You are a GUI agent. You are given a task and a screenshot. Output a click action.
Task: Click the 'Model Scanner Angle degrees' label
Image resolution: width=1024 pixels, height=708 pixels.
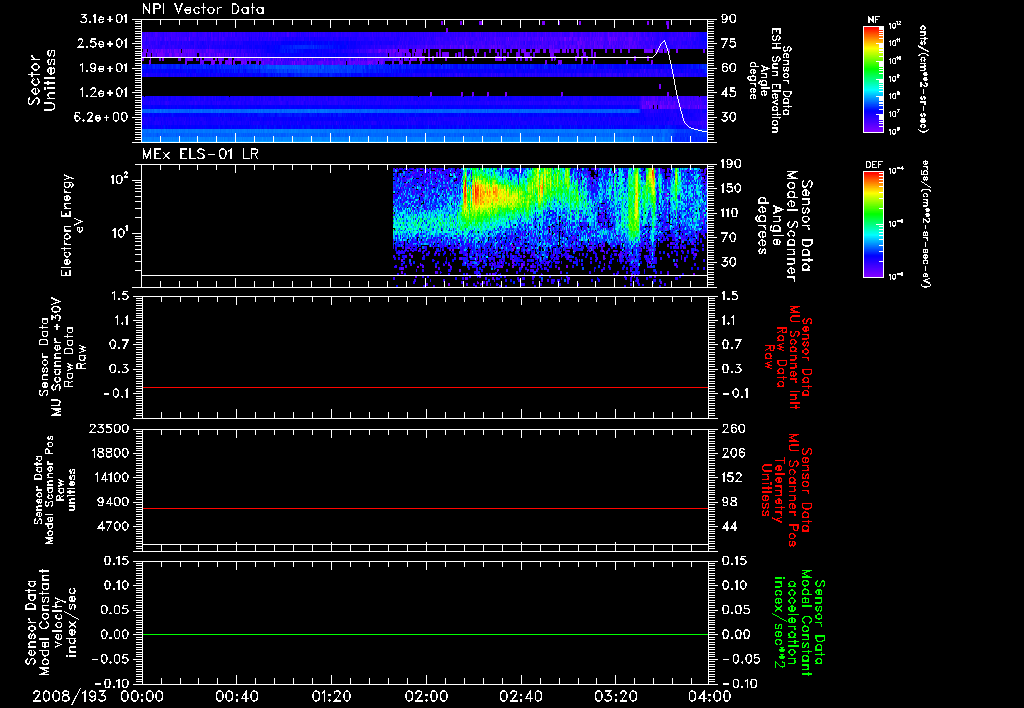(x=784, y=227)
